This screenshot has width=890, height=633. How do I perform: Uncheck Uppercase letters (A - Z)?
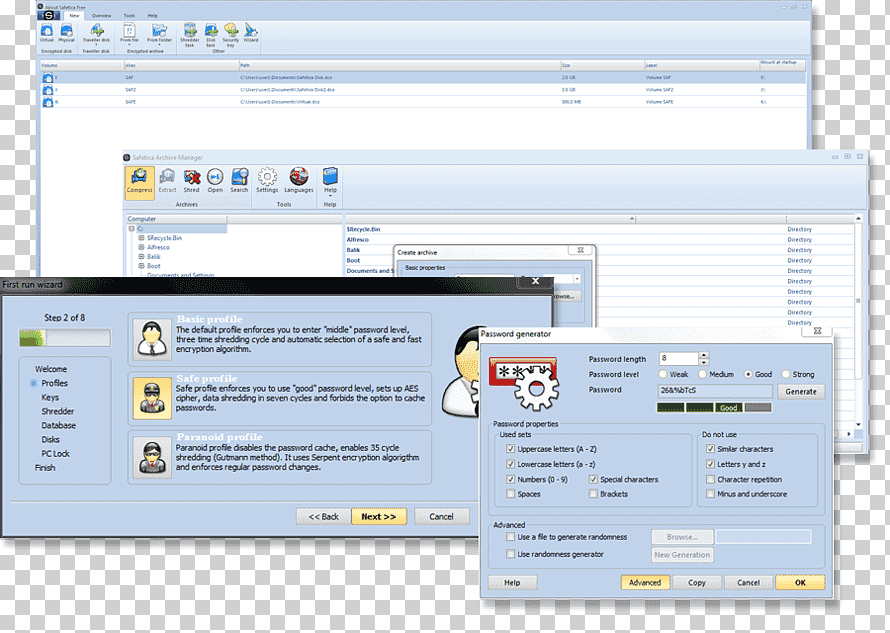point(510,448)
